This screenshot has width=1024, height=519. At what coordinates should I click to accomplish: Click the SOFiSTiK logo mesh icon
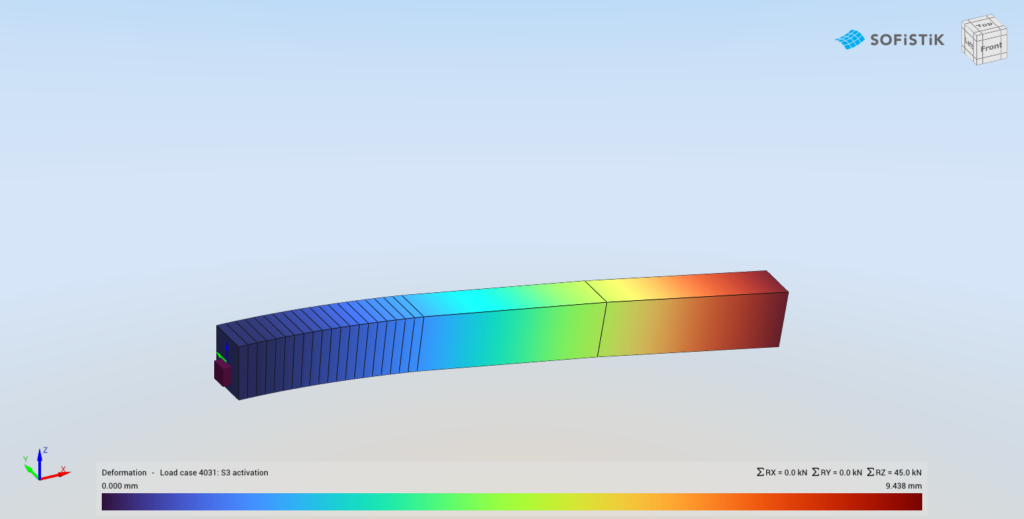click(x=849, y=39)
